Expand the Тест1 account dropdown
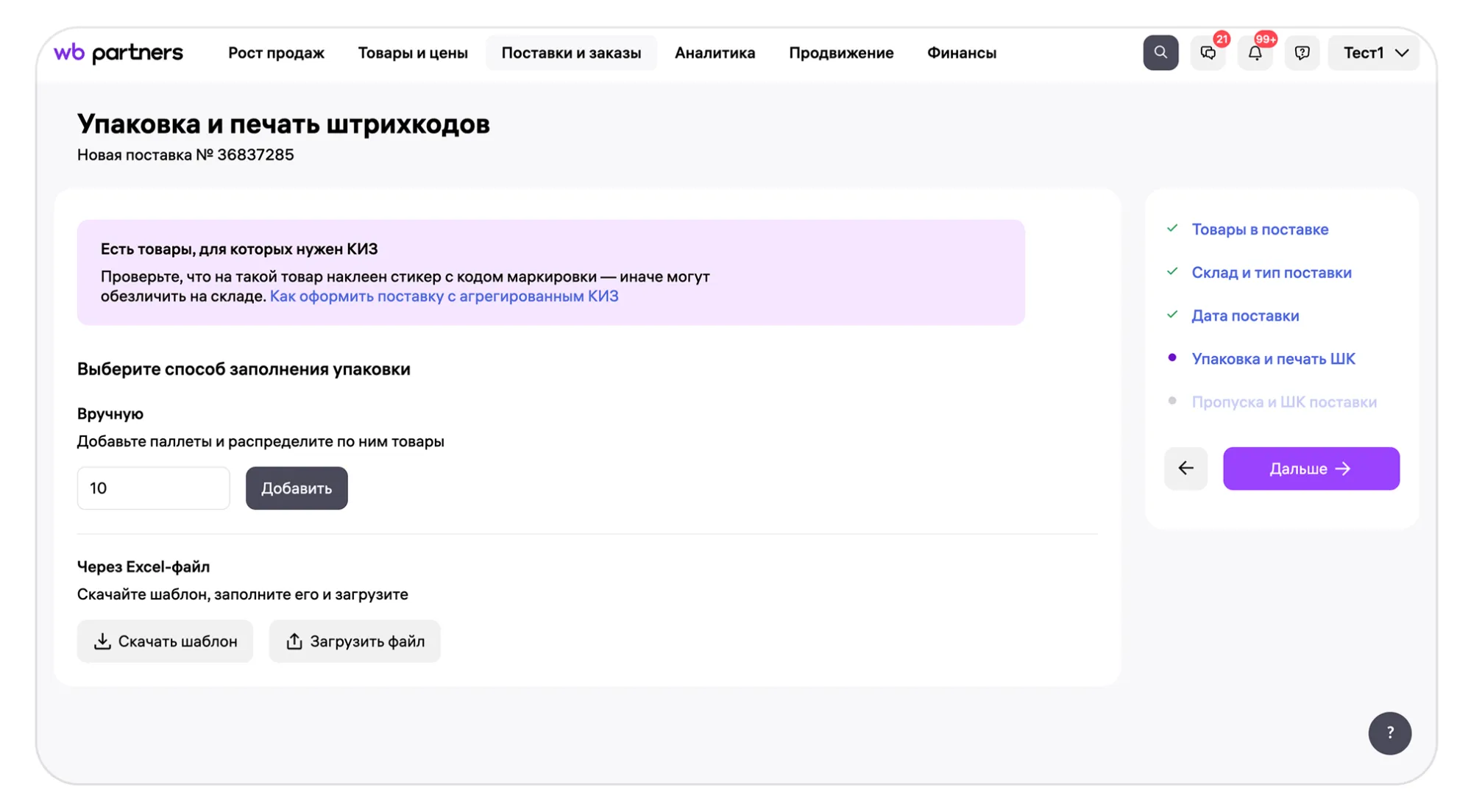This screenshot has height=812, width=1471. click(1373, 53)
